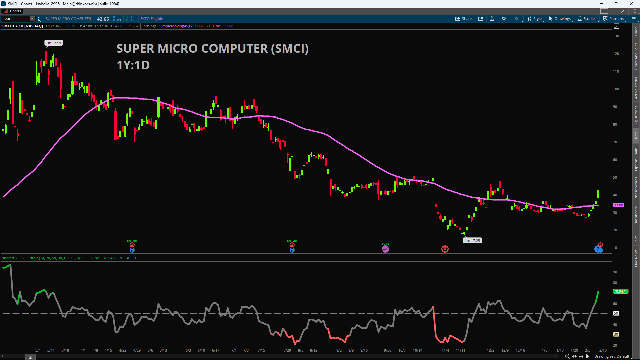Open the Drawings dropdown in the chart toolbar
This screenshot has height=360, width=640.
coord(560,19)
